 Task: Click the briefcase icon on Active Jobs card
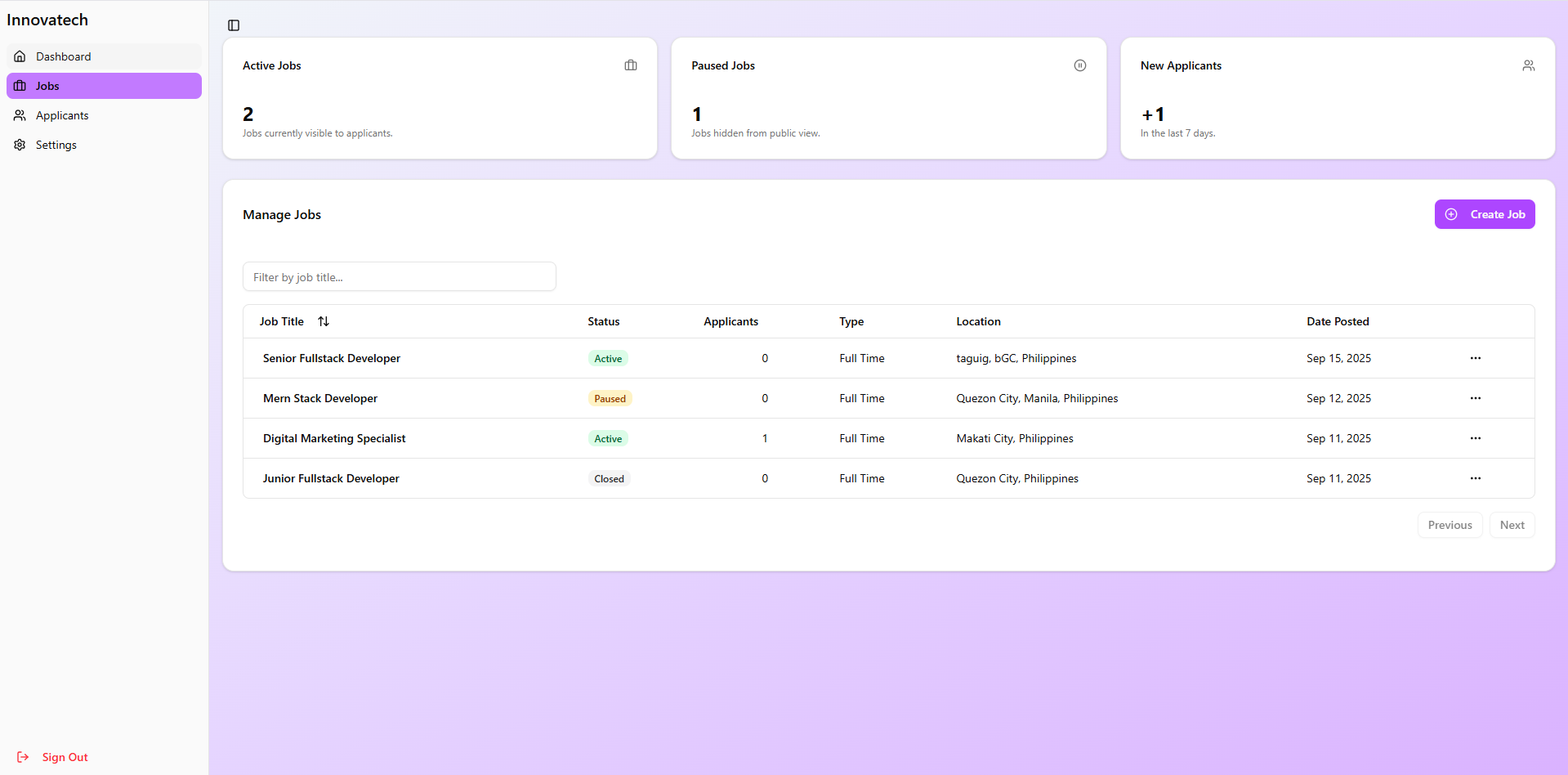coord(631,65)
